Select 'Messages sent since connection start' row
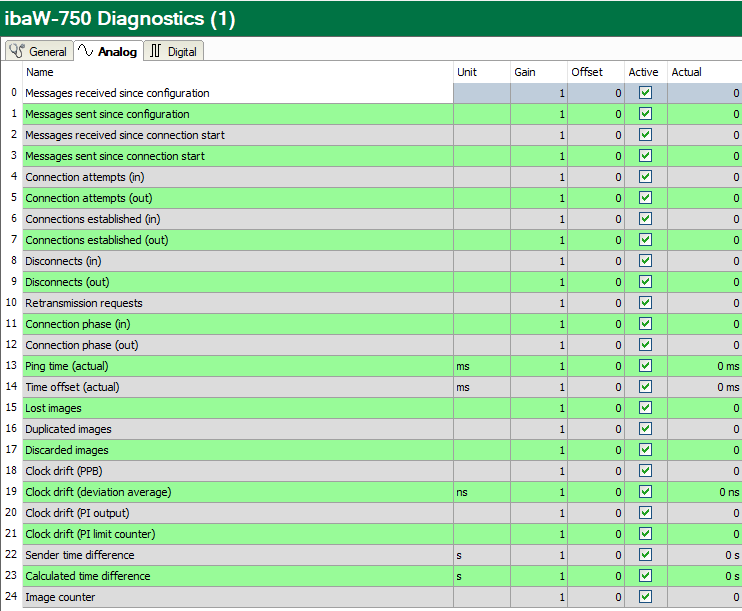 [x=382, y=156]
